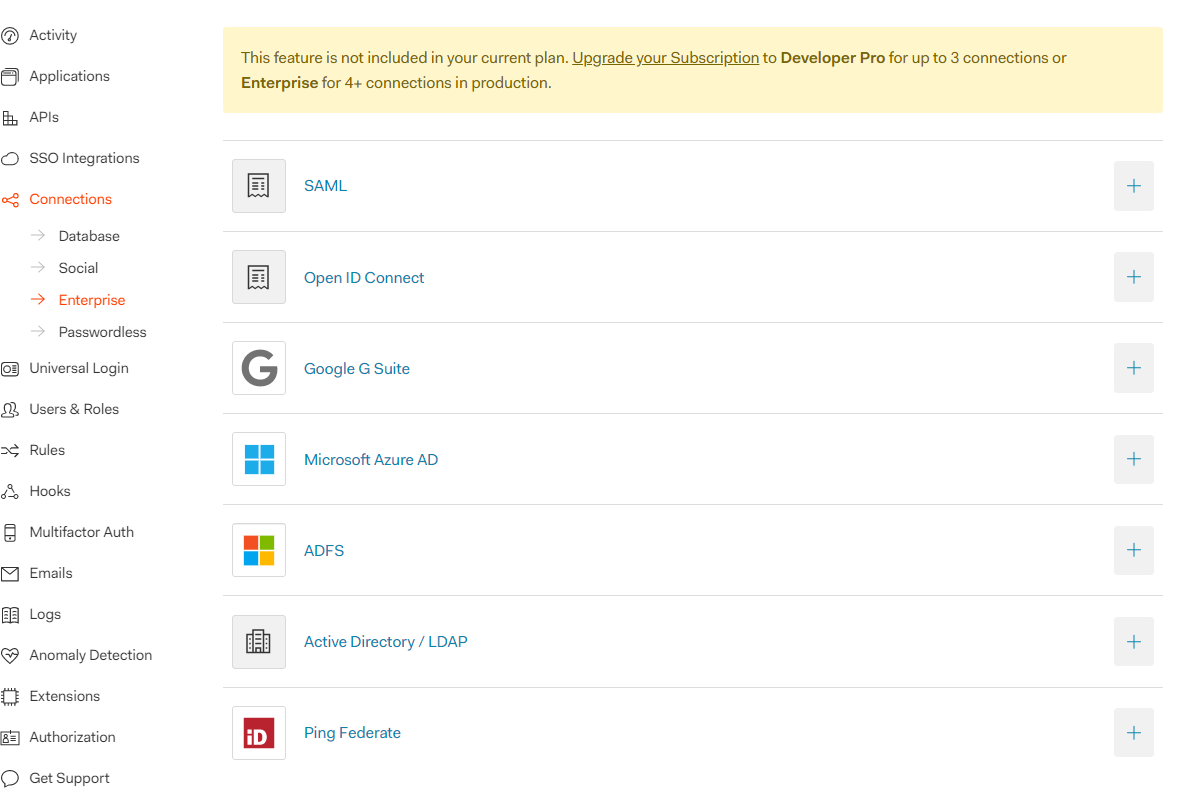Screen dimensions: 1177x798
Task: Click the ADFS Windows logo icon
Action: click(x=259, y=550)
